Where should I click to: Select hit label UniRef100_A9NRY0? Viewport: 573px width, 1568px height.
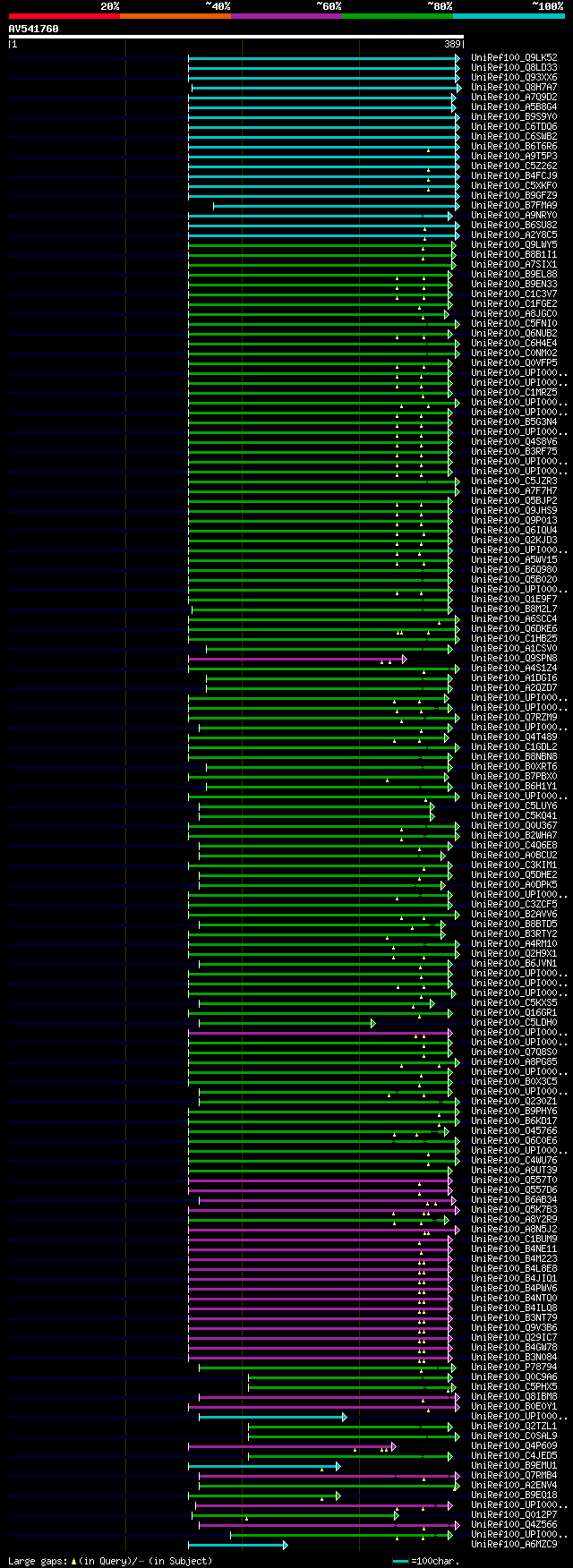click(x=514, y=215)
